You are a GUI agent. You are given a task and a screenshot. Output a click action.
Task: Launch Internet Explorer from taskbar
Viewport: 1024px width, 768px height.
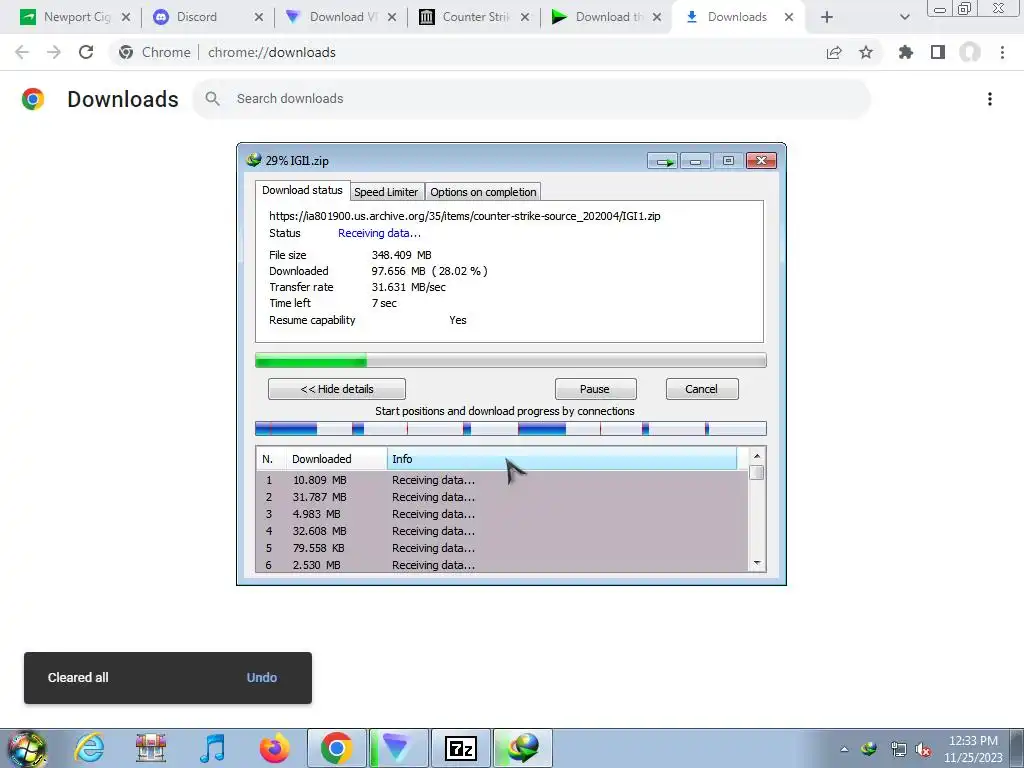click(89, 748)
